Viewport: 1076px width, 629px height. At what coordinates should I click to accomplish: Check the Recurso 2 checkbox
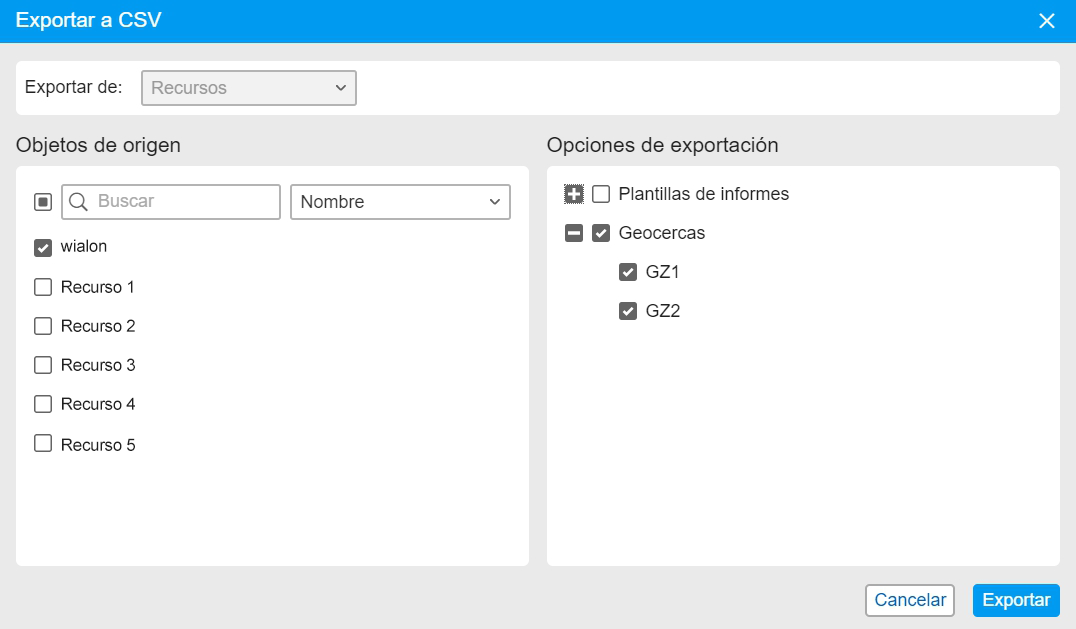(43, 326)
